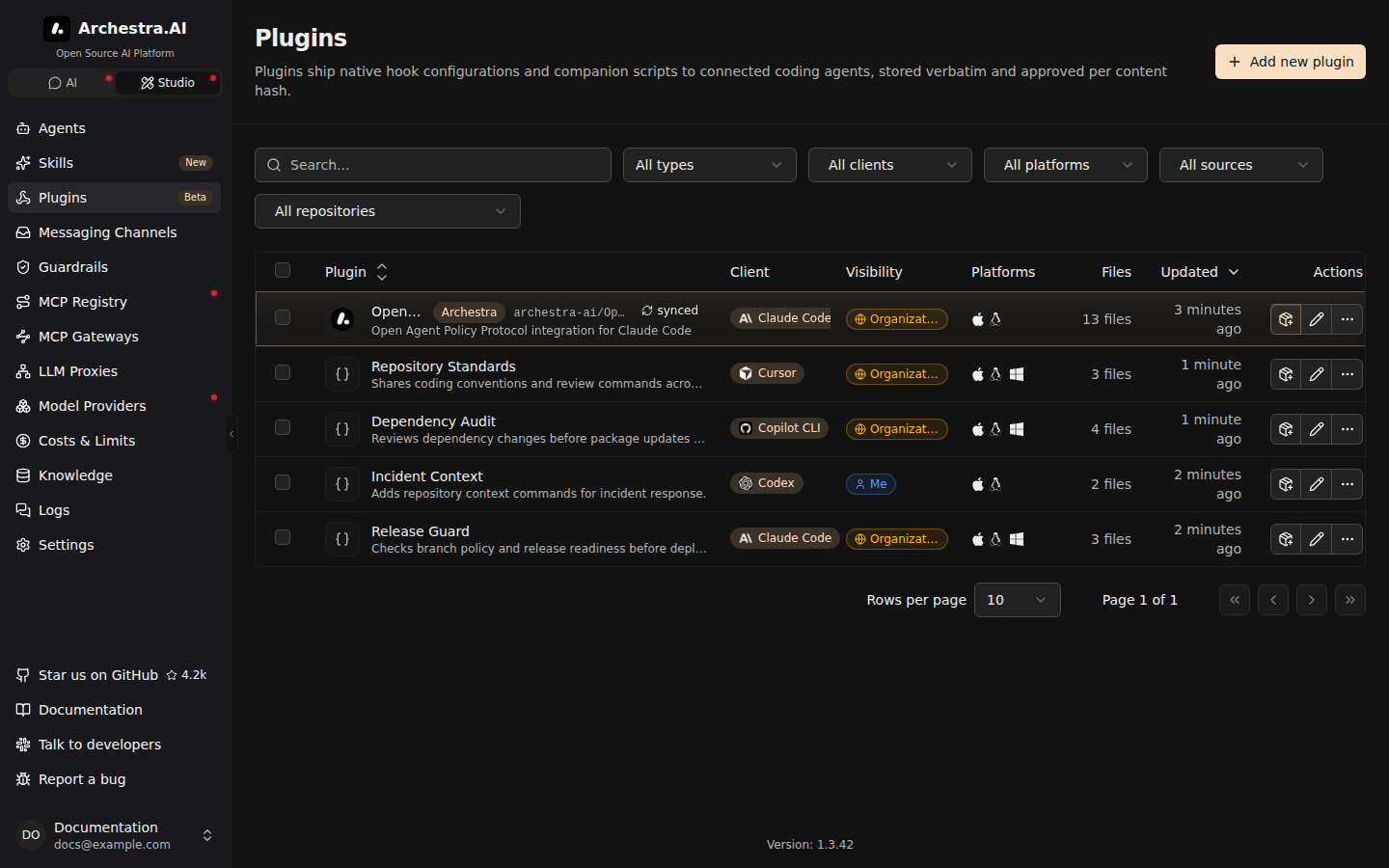Check the Dependency Audit row checkbox

(283, 427)
